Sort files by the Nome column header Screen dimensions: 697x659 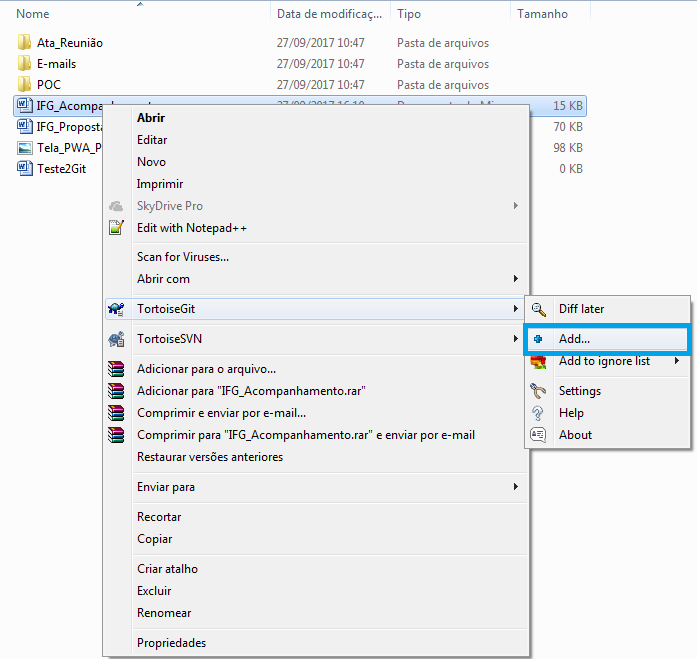point(33,14)
